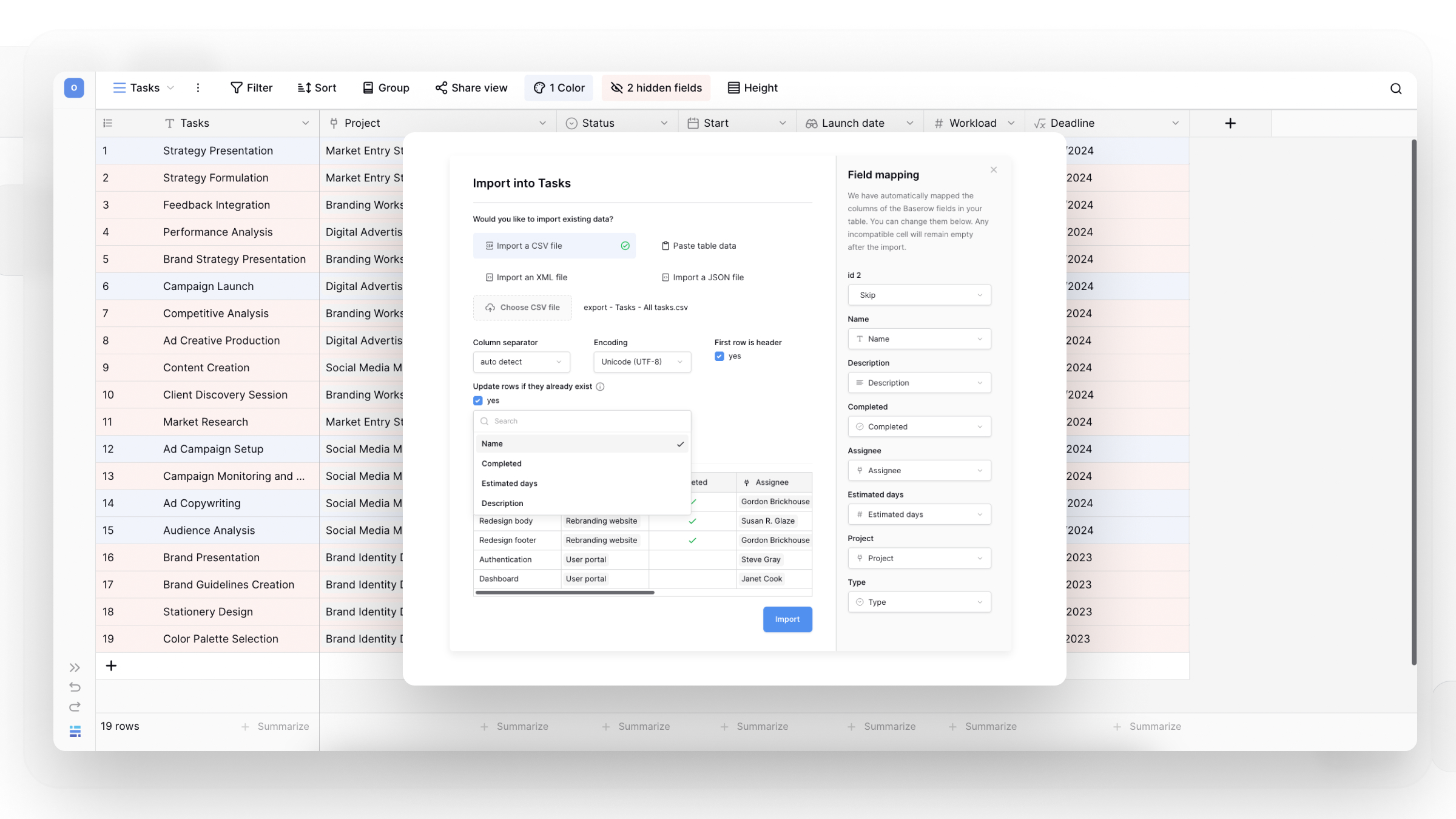Add a new field with the plus icon

click(x=1230, y=123)
